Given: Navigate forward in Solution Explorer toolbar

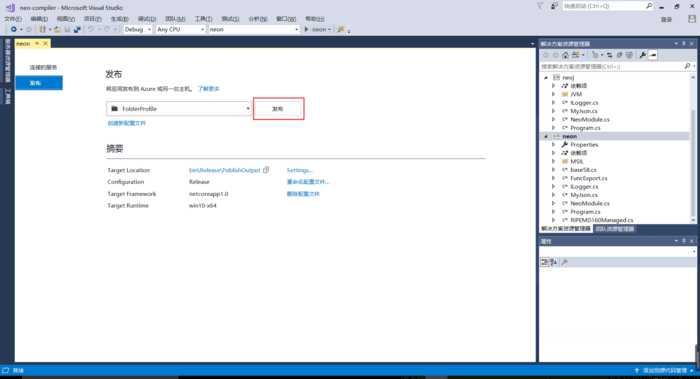Looking at the screenshot, I should [555, 55].
